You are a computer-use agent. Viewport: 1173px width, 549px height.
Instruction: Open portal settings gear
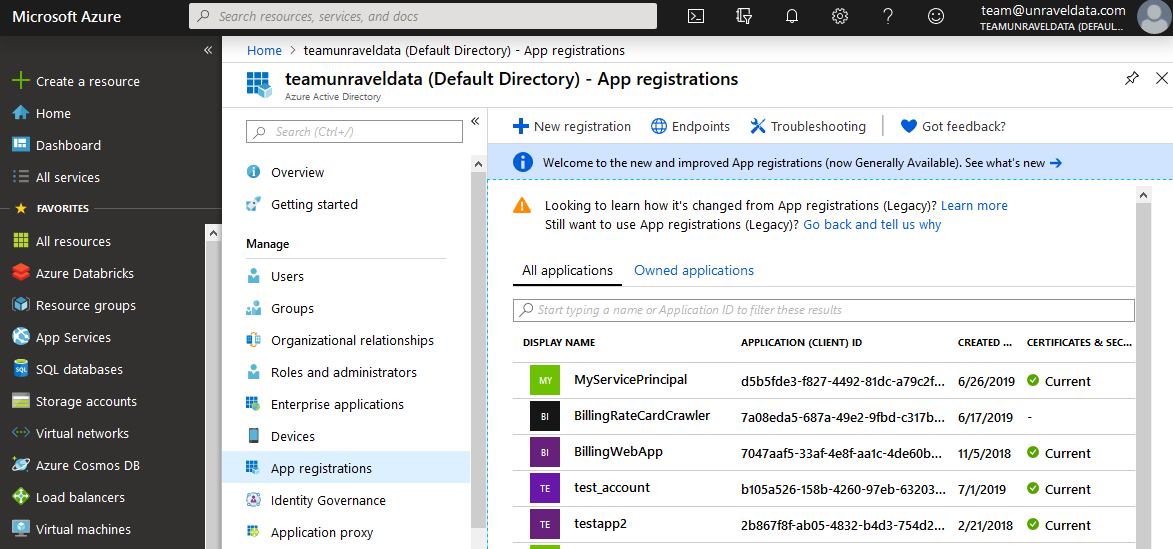(x=840, y=16)
